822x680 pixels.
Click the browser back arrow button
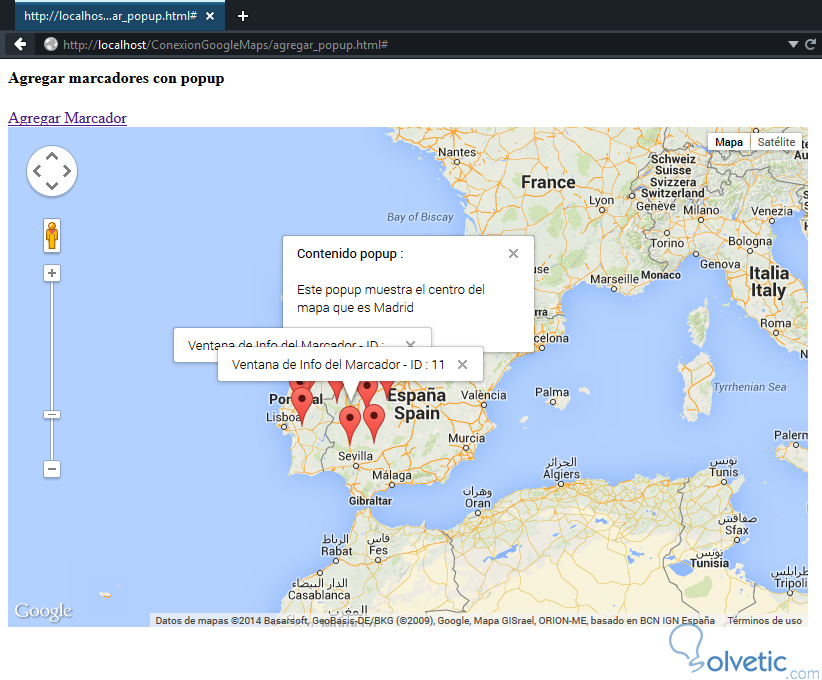coord(20,45)
